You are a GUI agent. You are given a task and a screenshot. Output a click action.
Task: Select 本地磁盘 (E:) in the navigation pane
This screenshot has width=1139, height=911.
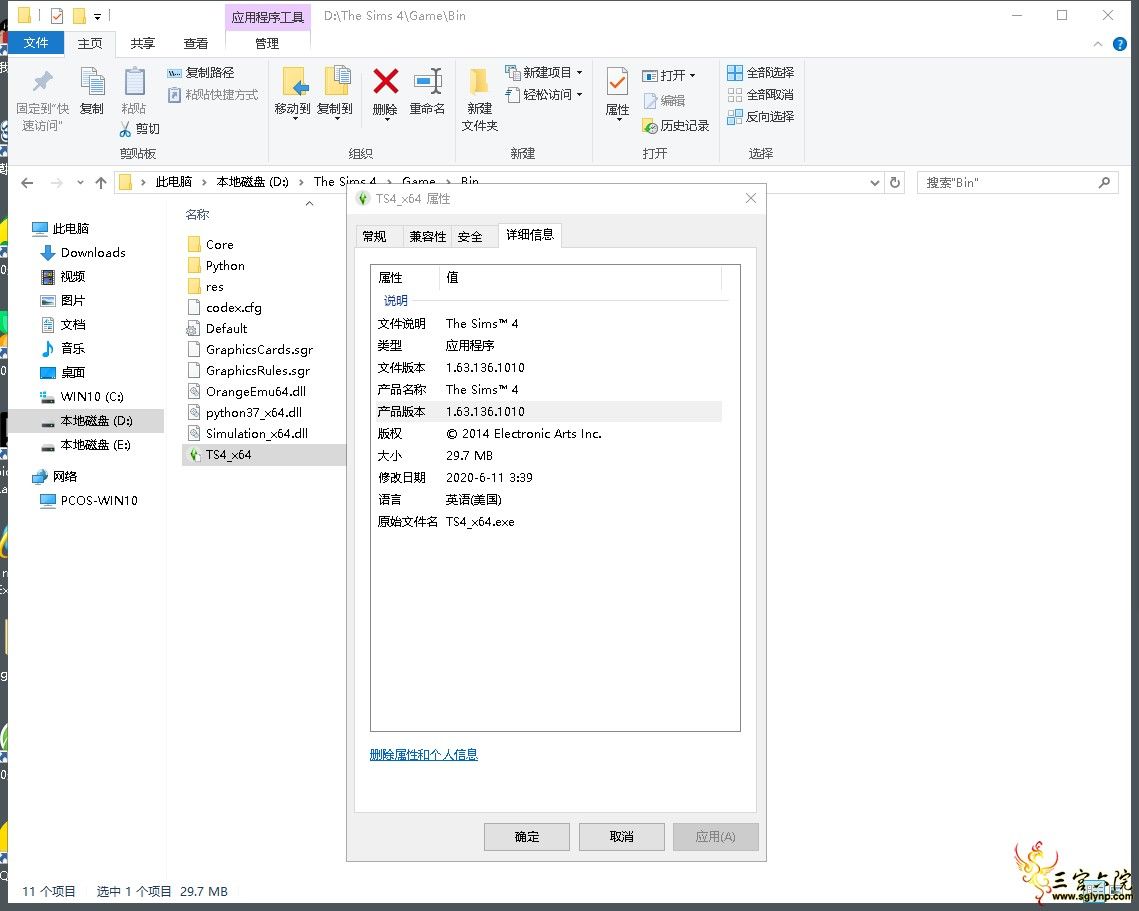(x=95, y=445)
